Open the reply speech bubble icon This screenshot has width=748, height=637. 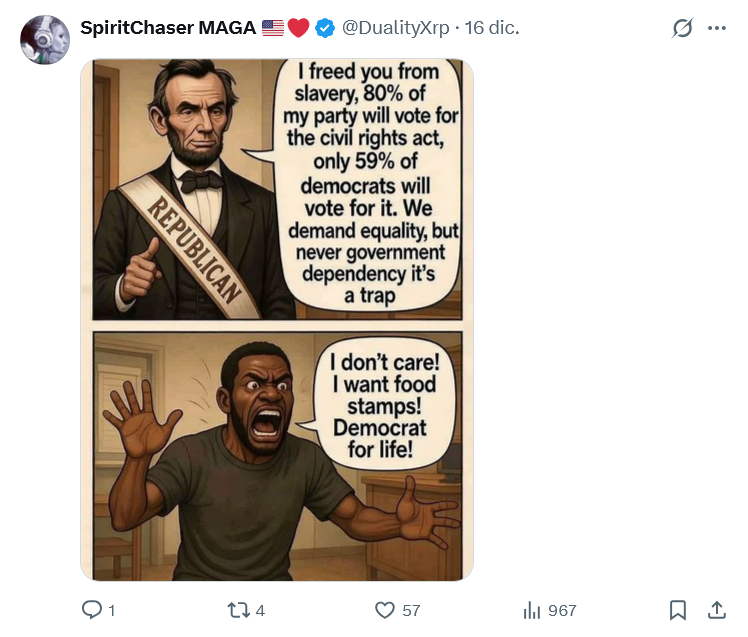point(92,610)
